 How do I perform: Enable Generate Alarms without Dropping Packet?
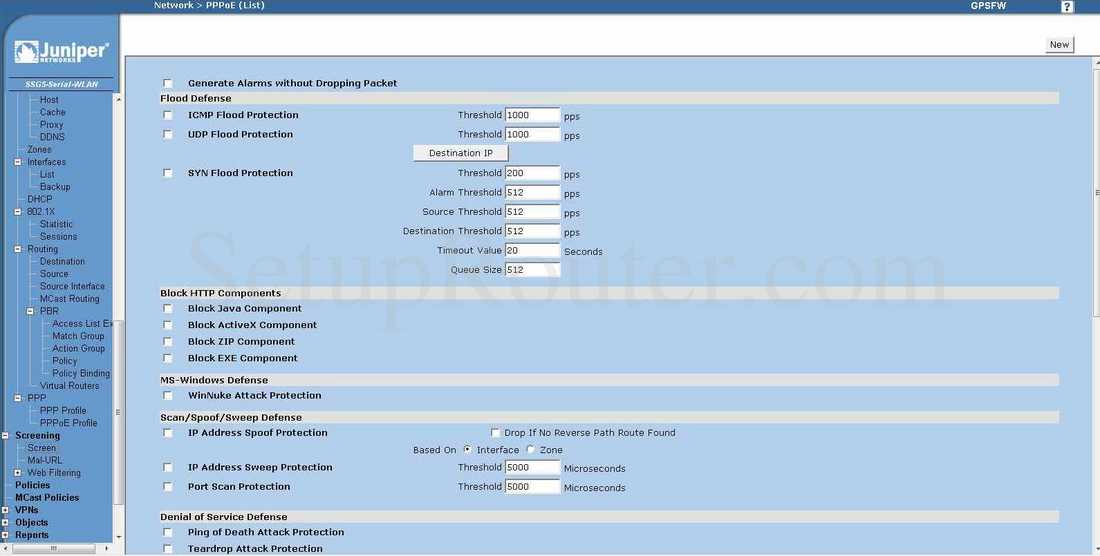pyautogui.click(x=168, y=83)
